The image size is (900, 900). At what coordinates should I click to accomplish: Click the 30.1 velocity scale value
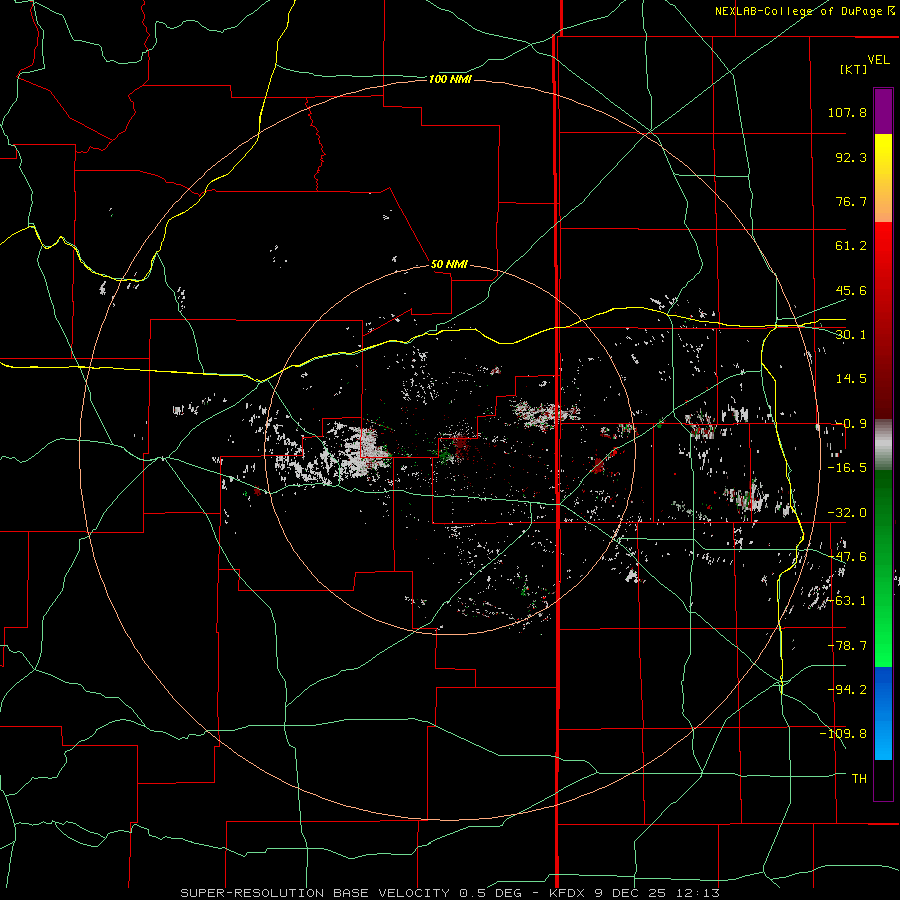(x=851, y=335)
